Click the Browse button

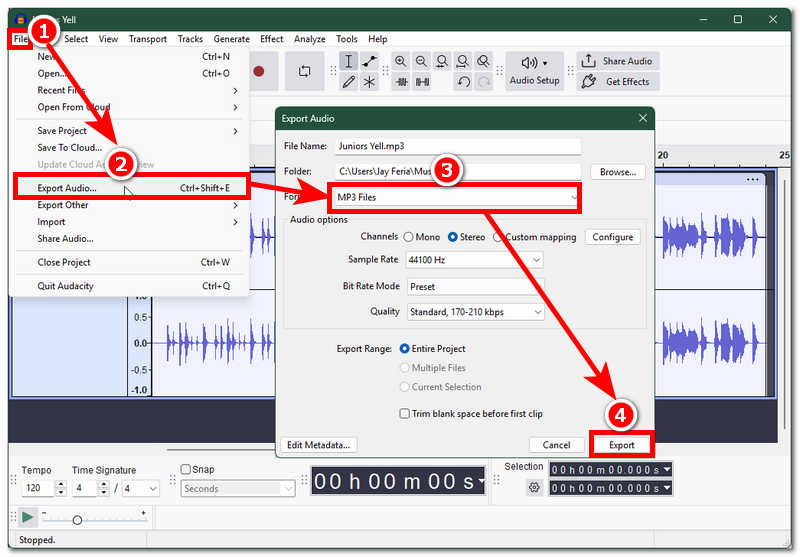617,172
